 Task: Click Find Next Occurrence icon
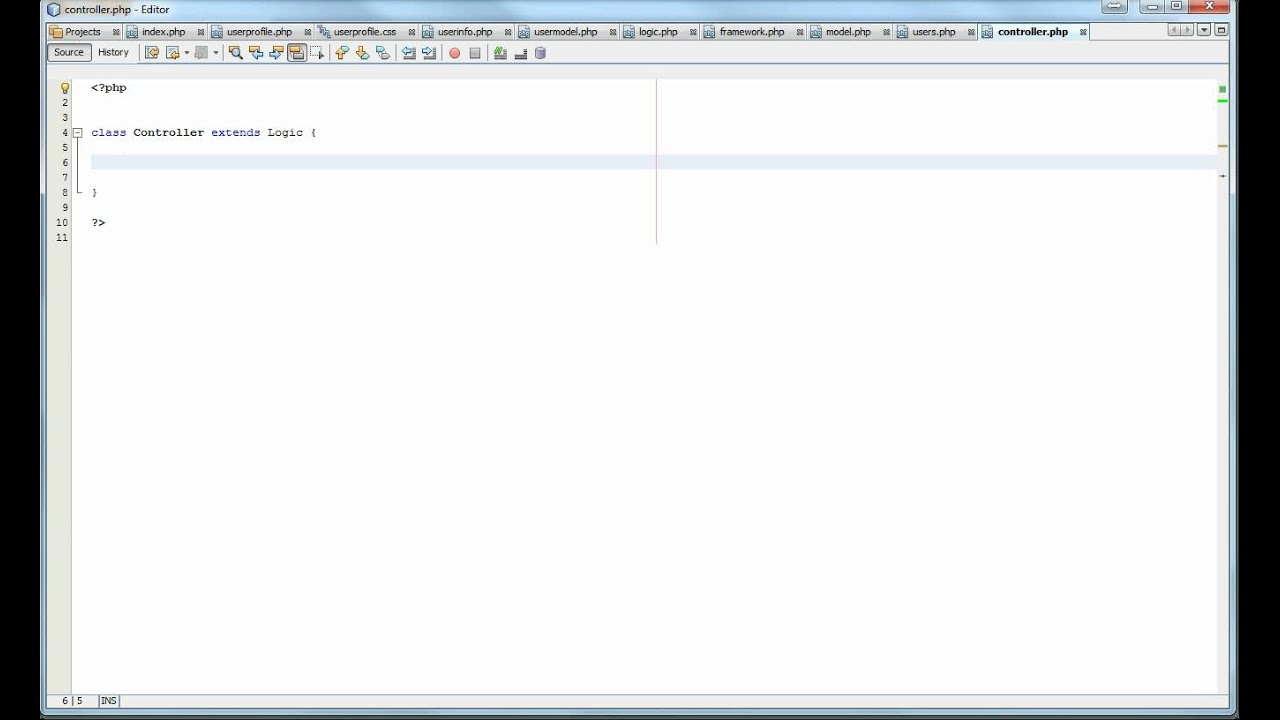coord(276,52)
